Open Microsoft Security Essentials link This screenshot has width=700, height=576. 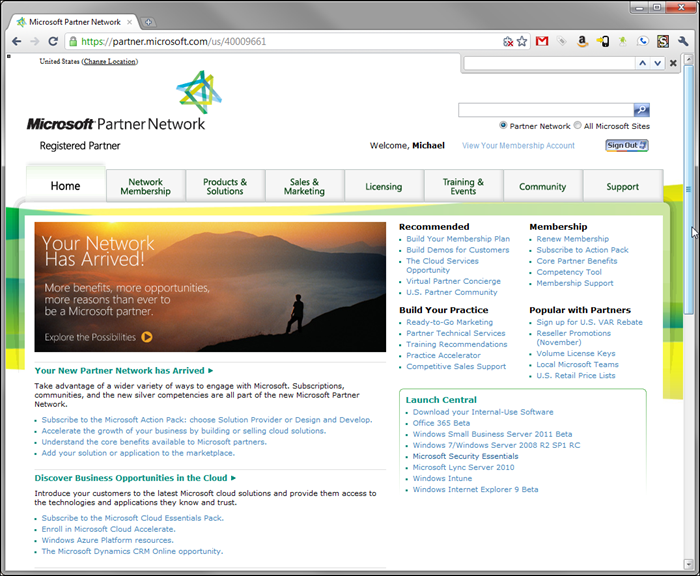[466, 456]
